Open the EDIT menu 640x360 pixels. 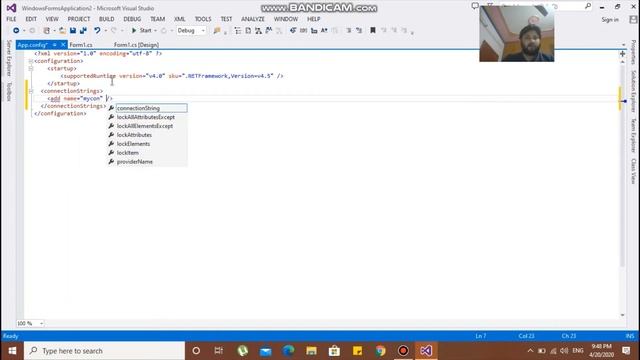pos(31,19)
